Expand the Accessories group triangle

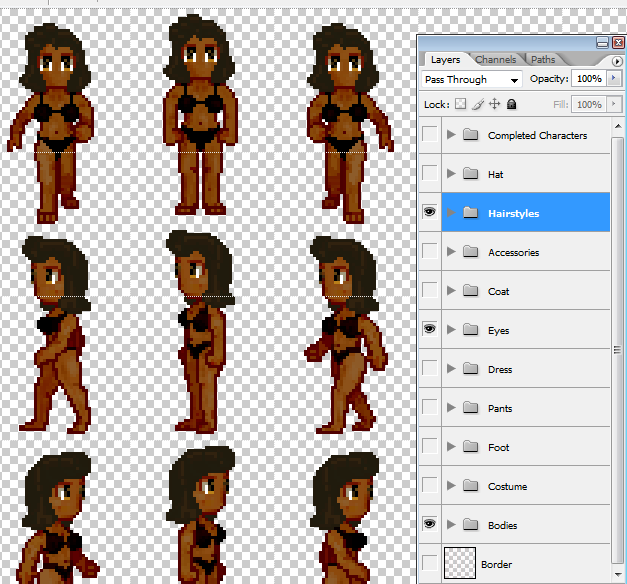pos(451,251)
